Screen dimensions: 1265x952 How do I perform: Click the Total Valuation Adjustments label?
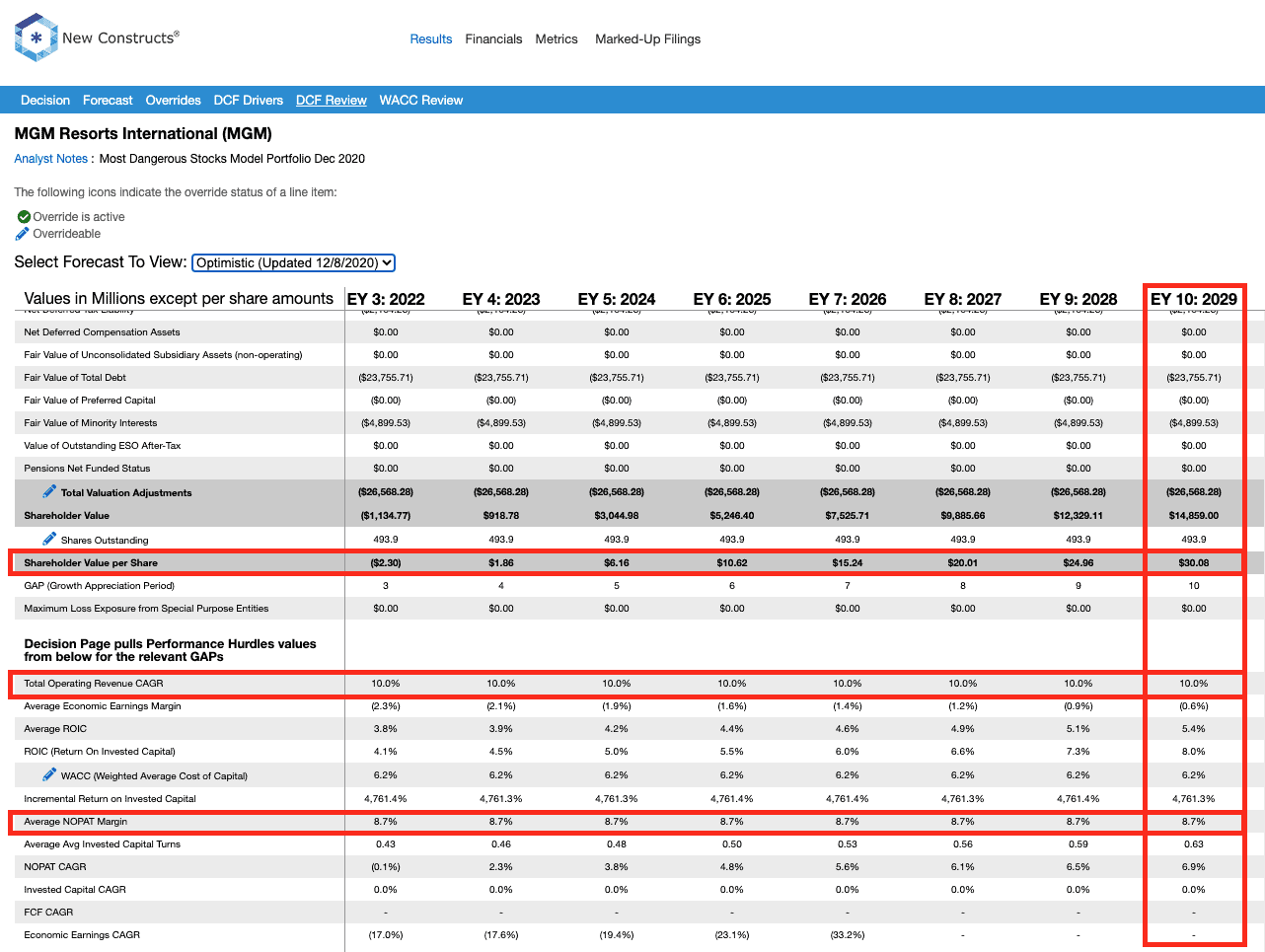point(126,493)
